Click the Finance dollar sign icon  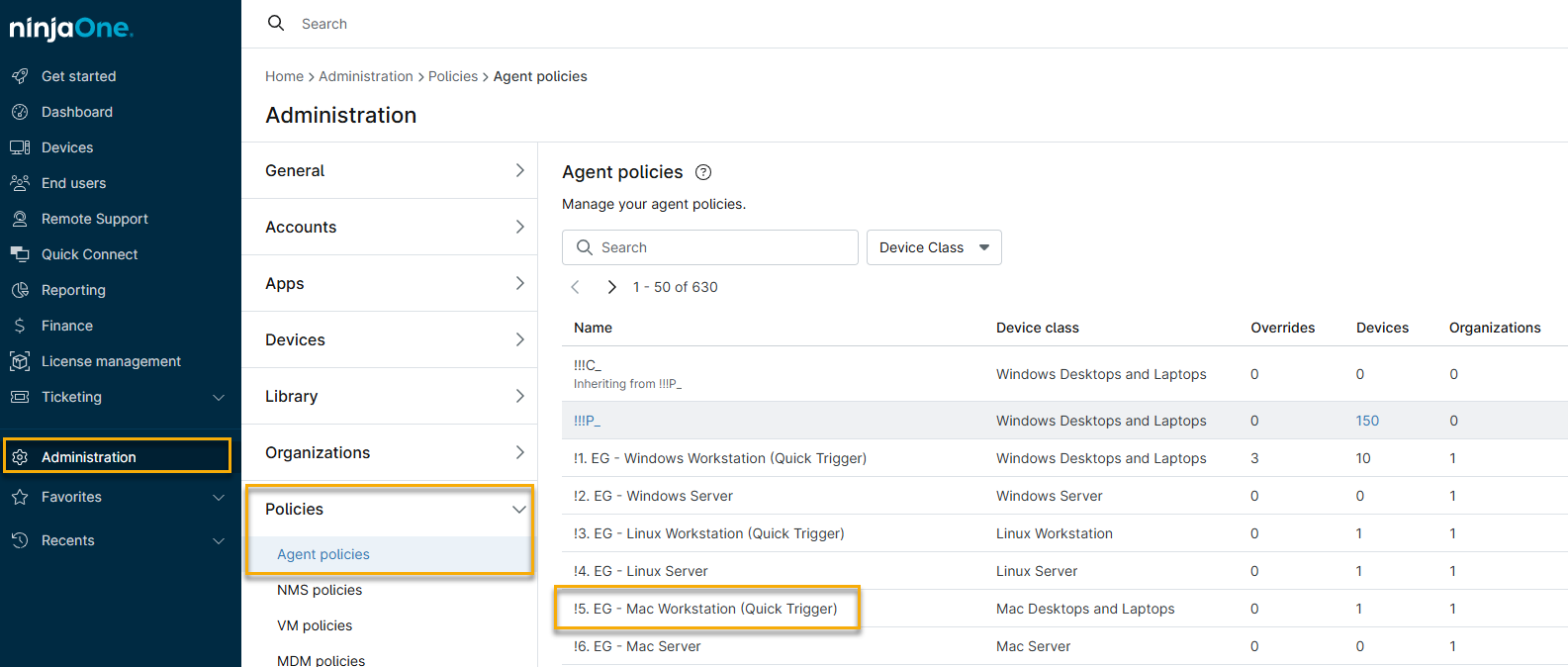coord(20,326)
